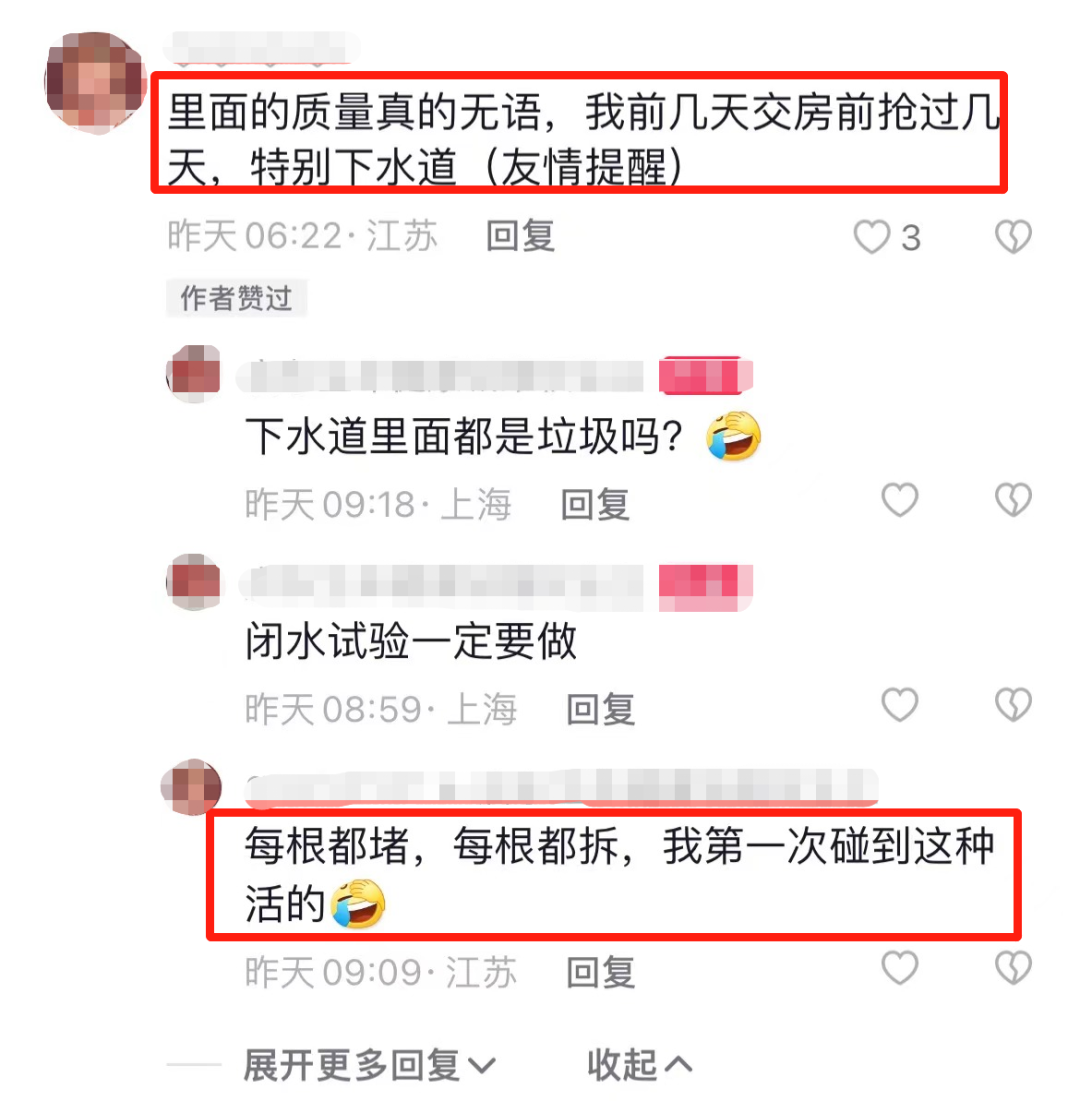Like the 闭水试验 reply at 08:59

900,704
